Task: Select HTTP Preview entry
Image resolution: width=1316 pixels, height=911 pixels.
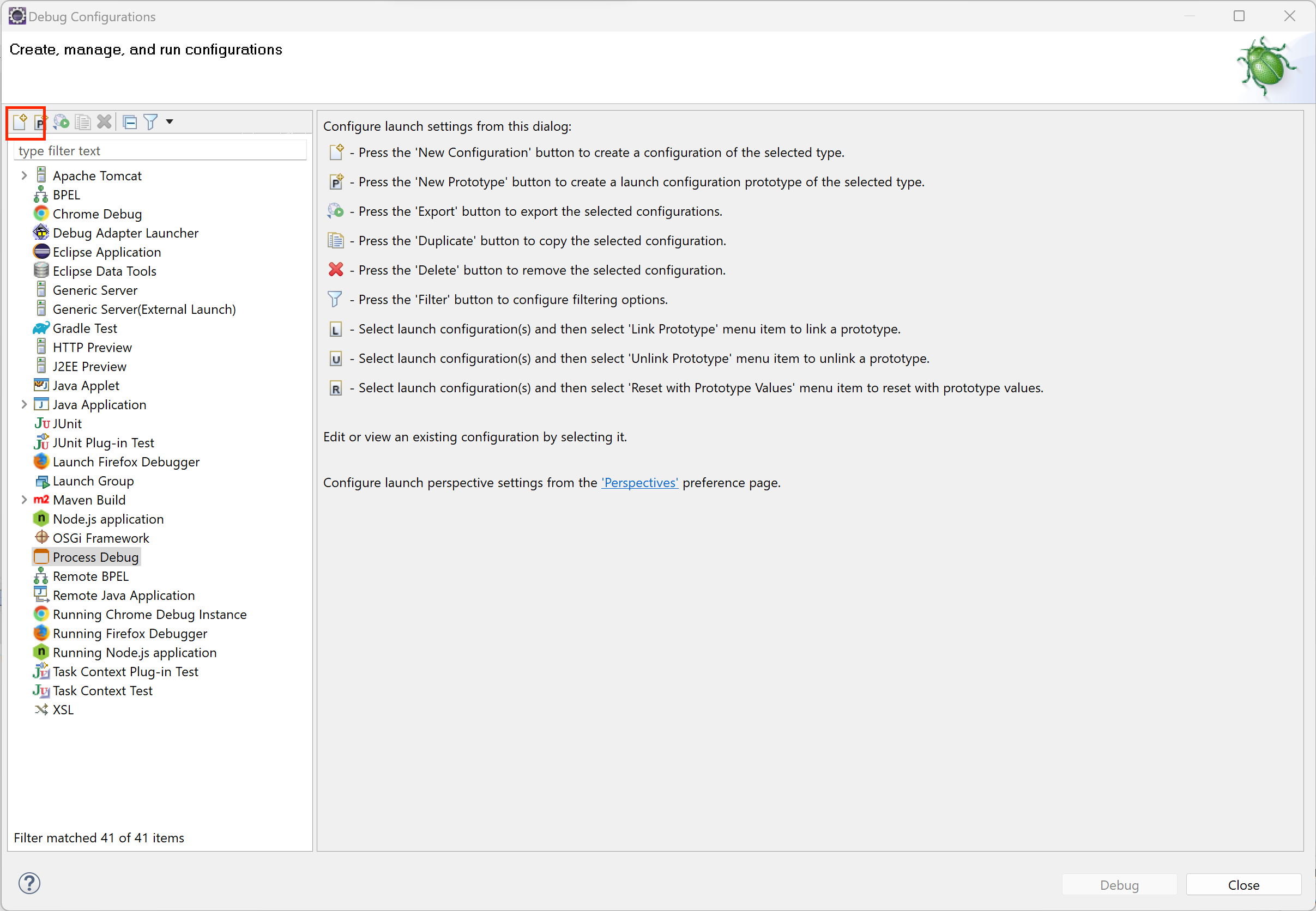Action: [x=92, y=348]
